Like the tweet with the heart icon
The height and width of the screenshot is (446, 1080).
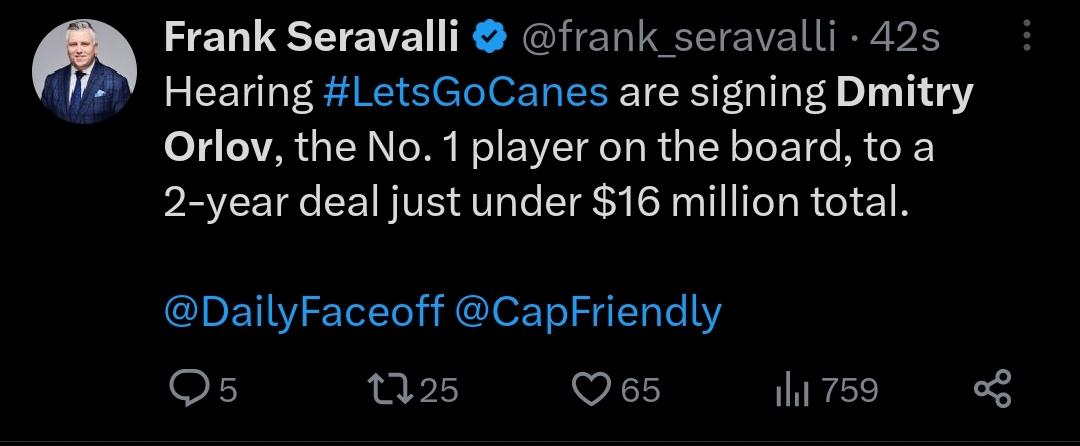coord(594,389)
